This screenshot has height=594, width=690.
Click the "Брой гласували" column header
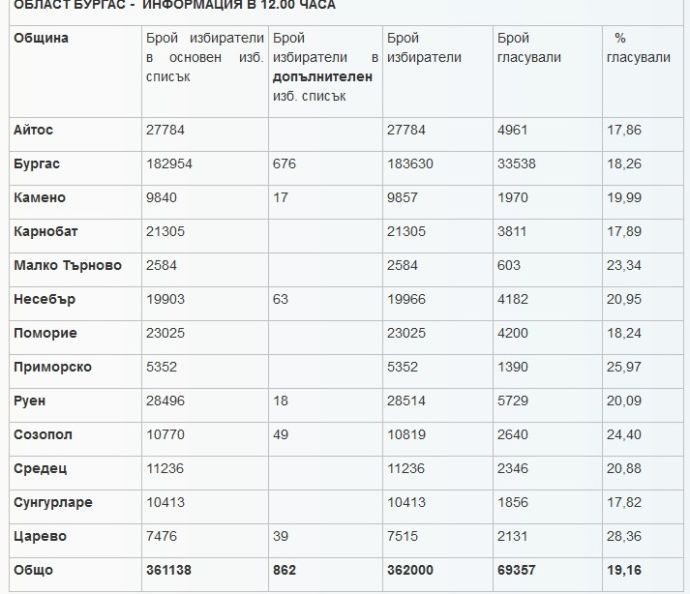pos(528,48)
